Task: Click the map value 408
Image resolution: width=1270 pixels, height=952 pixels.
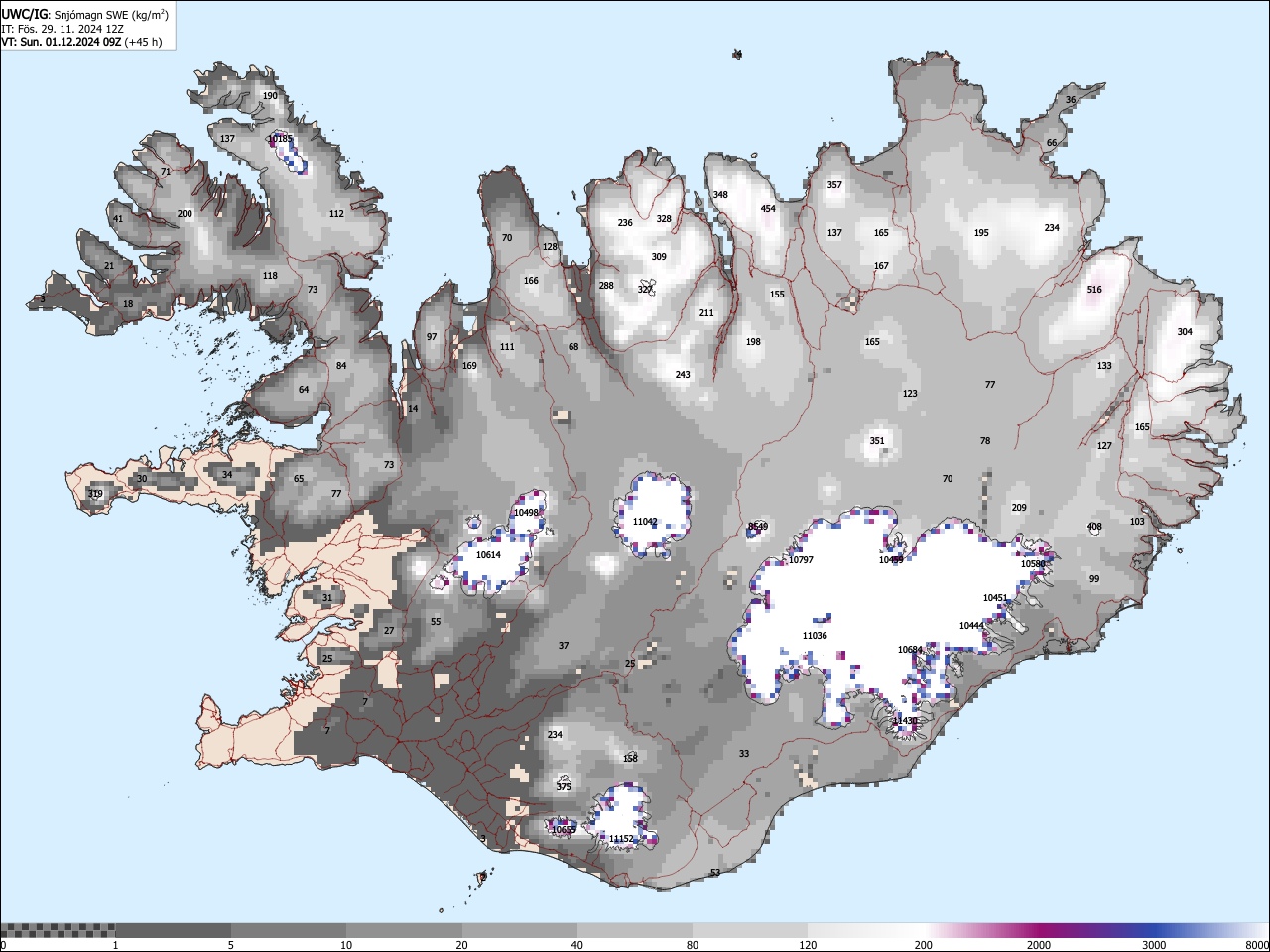Action: click(1094, 527)
